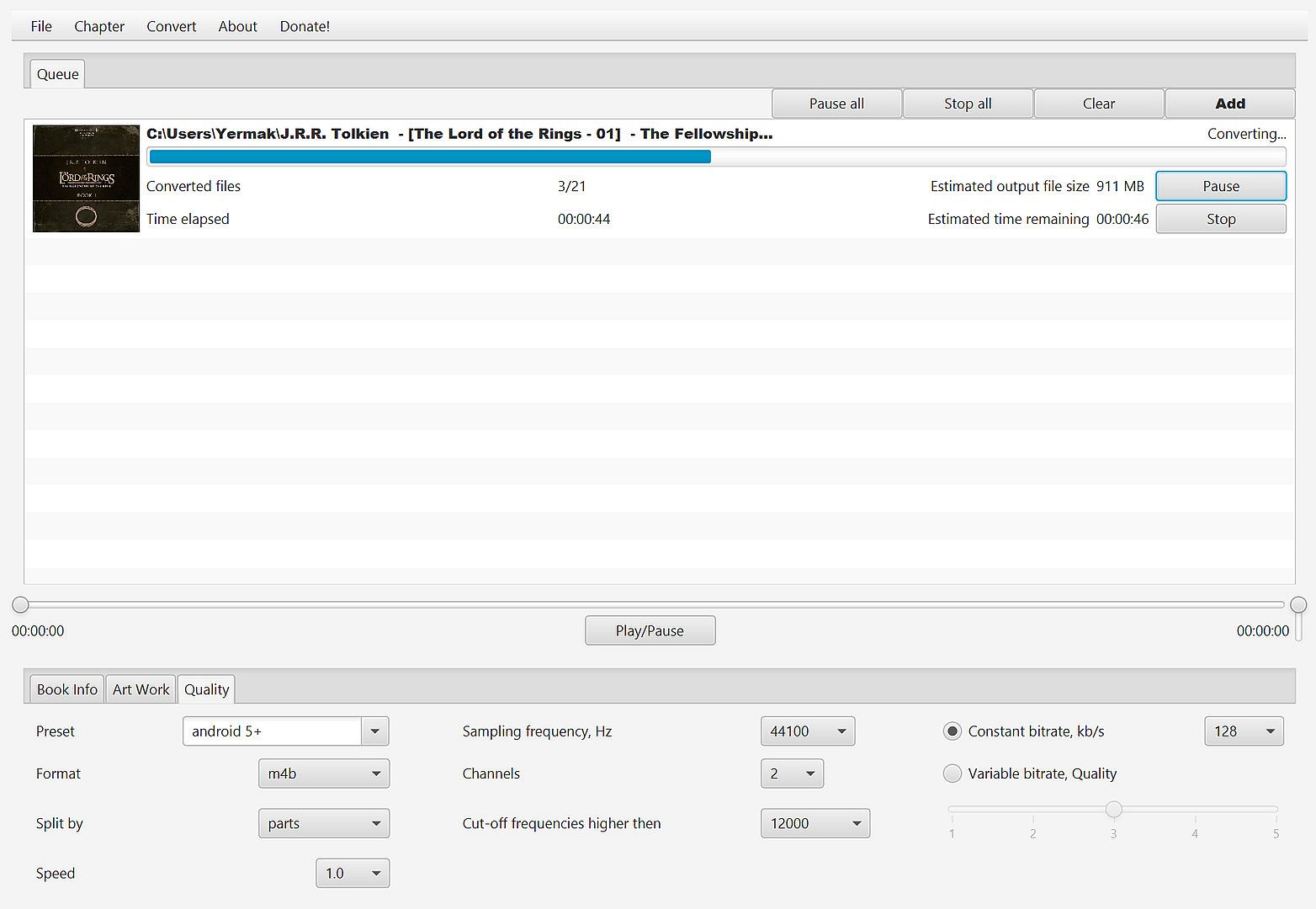Switch to the Quality tab
1316x909 pixels.
[206, 689]
